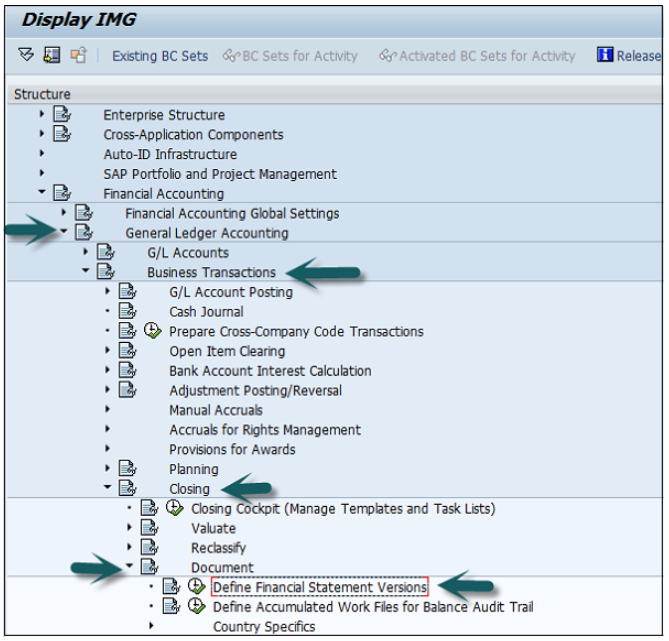Screen dimensions: 669x641
Task: Click BC Sets for Activity button
Action: click(x=291, y=56)
